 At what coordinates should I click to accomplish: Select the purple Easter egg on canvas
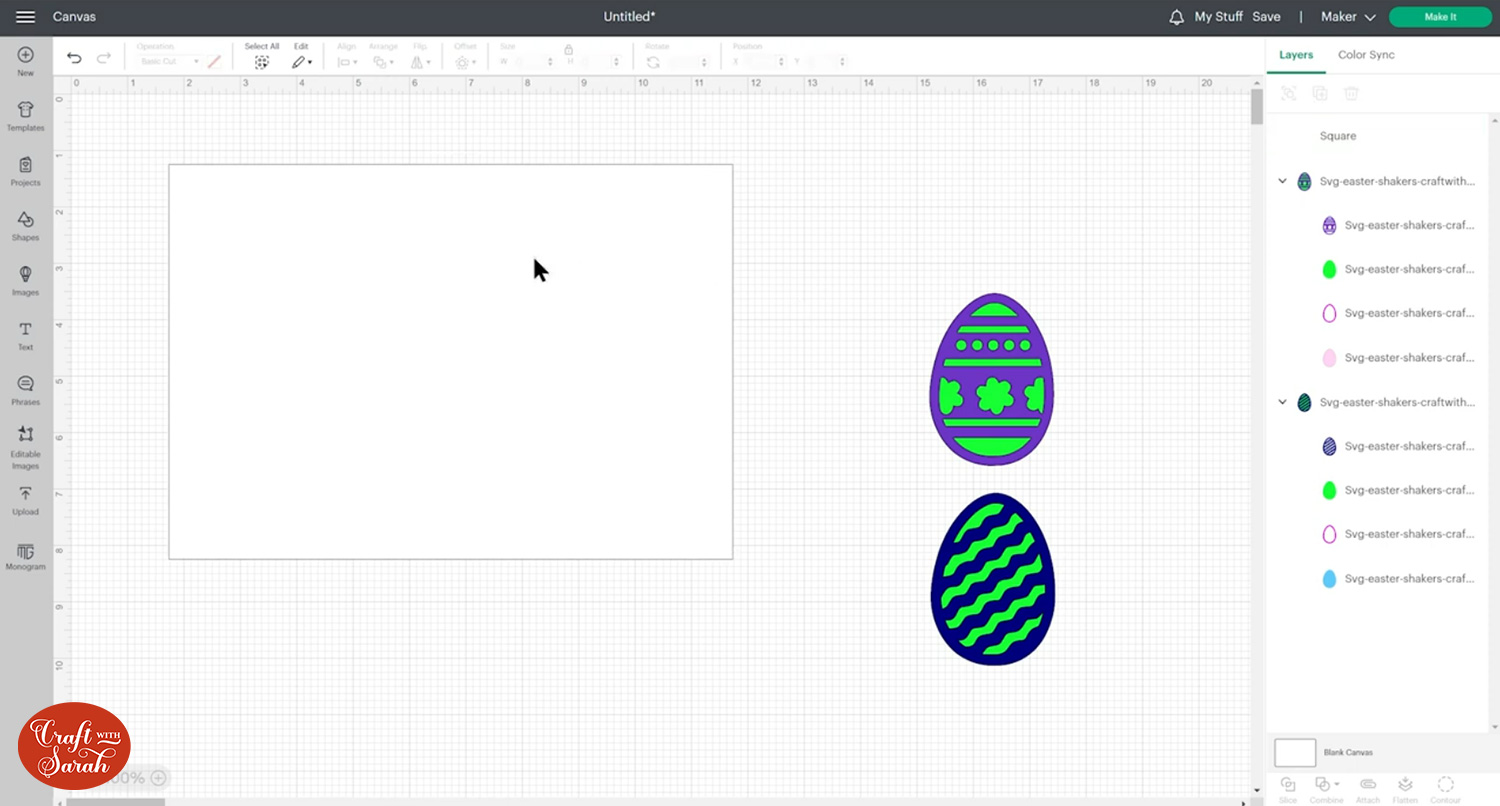click(992, 379)
